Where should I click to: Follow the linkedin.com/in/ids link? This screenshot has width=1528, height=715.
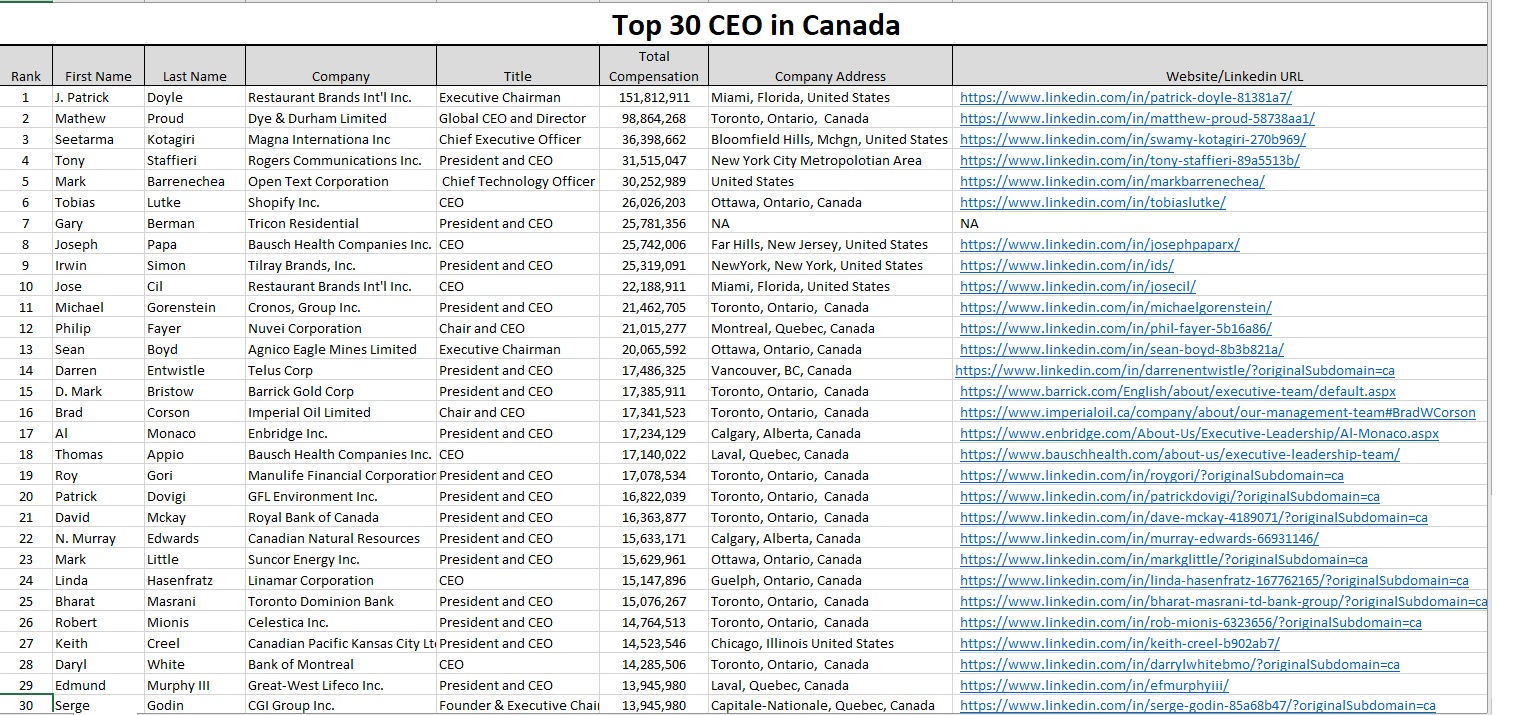[1067, 265]
